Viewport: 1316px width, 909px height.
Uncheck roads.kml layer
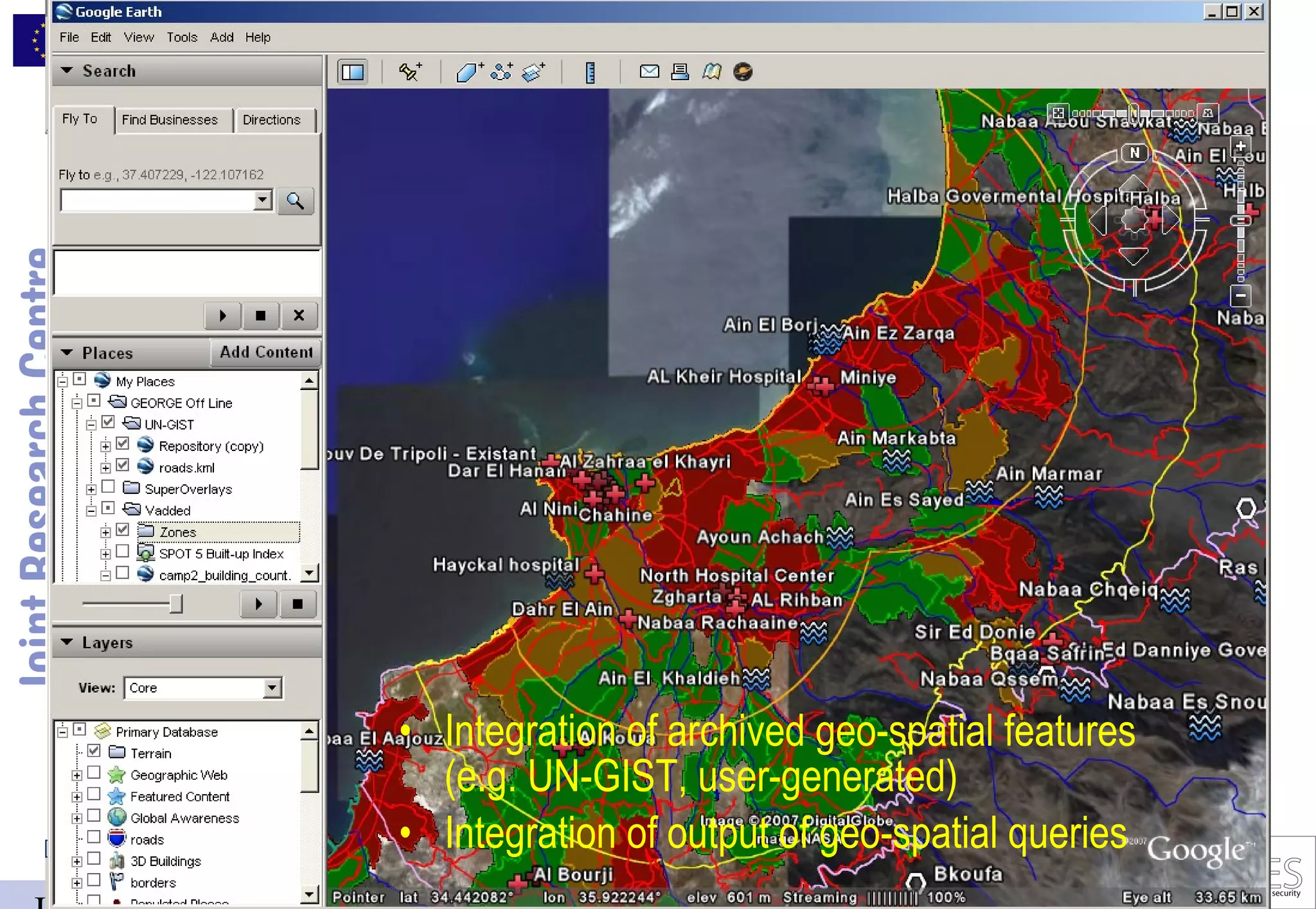pos(123,465)
